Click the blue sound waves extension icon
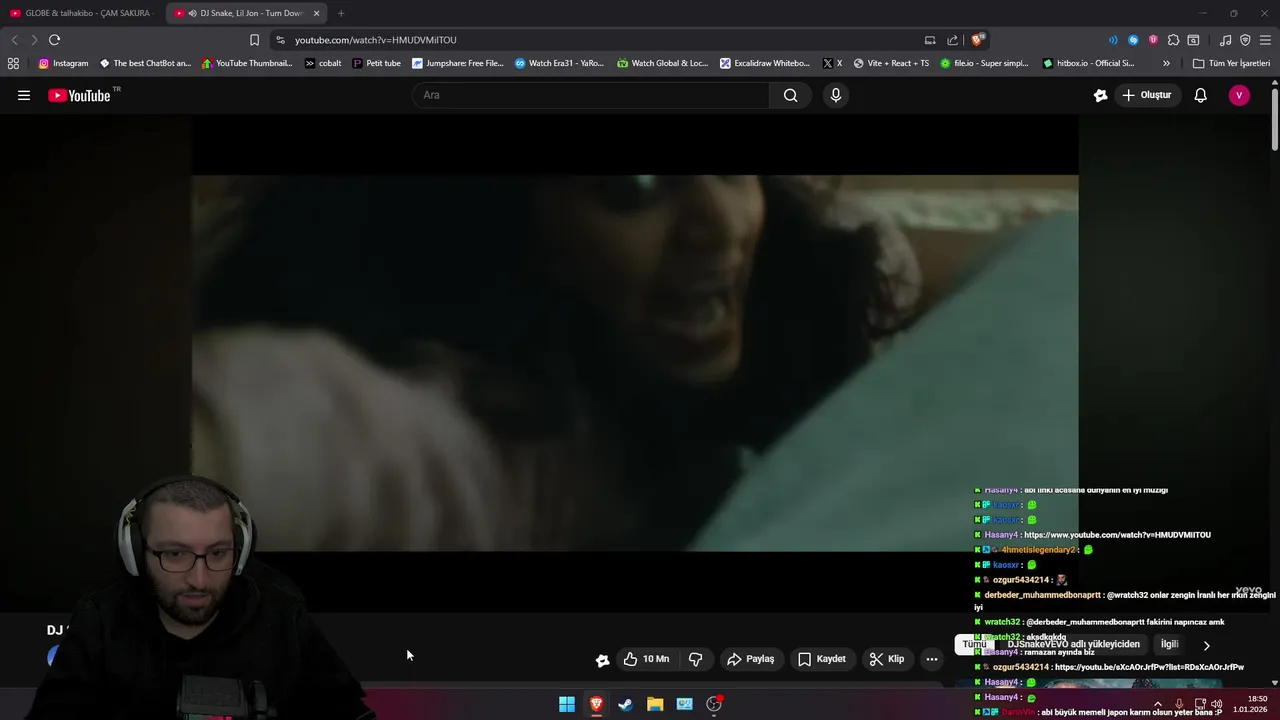 (1113, 40)
